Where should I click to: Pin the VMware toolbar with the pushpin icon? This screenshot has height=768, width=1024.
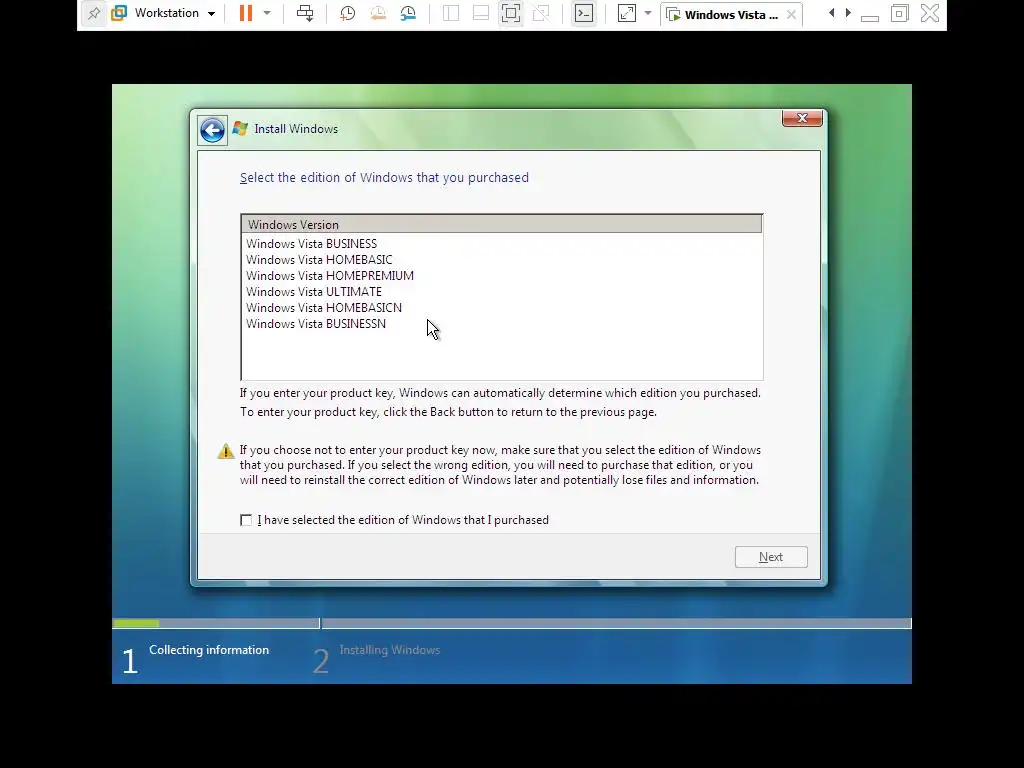click(x=94, y=13)
